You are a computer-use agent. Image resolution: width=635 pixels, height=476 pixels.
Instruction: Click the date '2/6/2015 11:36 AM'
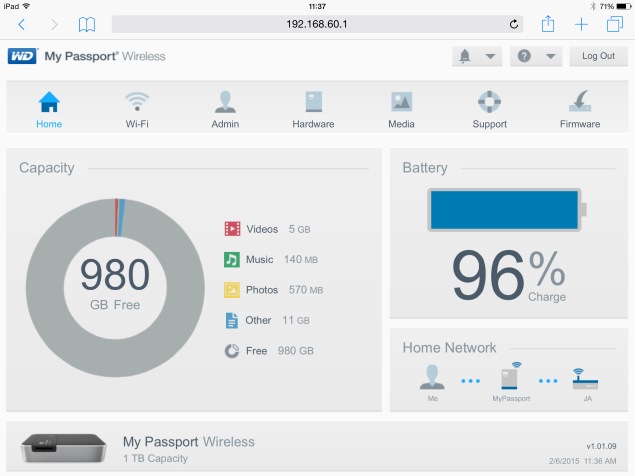583,461
